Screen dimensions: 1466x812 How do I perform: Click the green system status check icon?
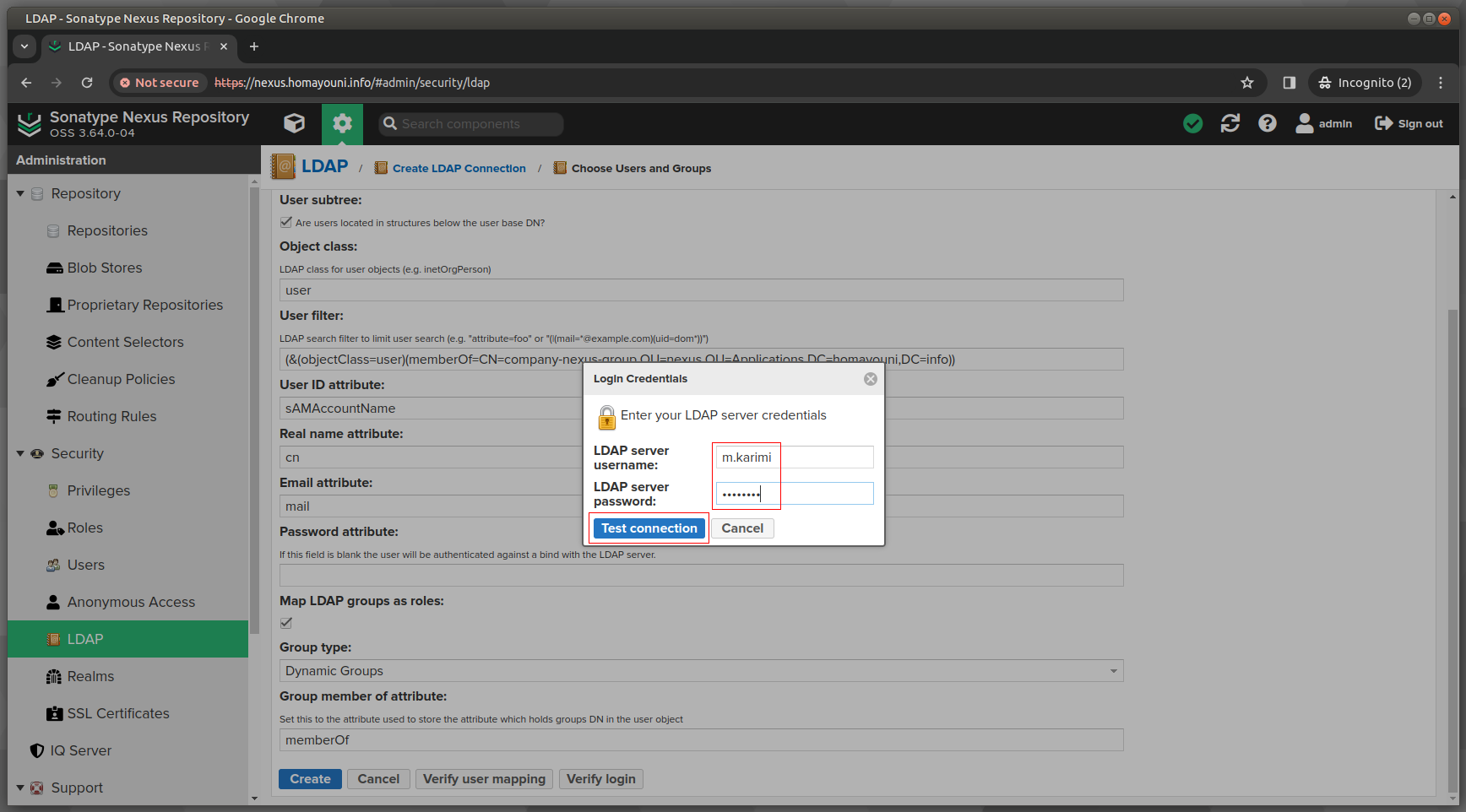(1192, 124)
